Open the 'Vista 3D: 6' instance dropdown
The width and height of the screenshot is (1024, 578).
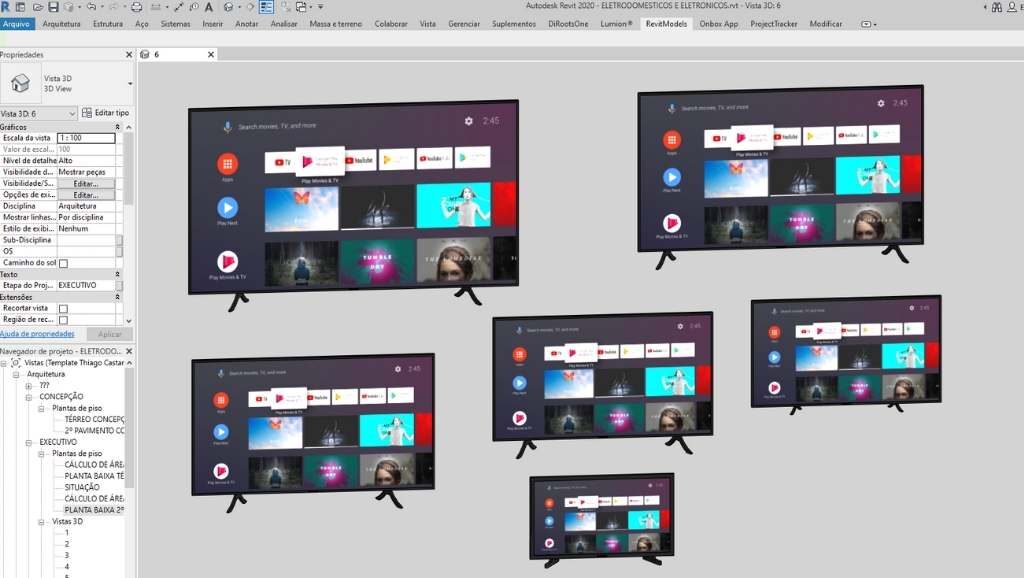[x=72, y=114]
